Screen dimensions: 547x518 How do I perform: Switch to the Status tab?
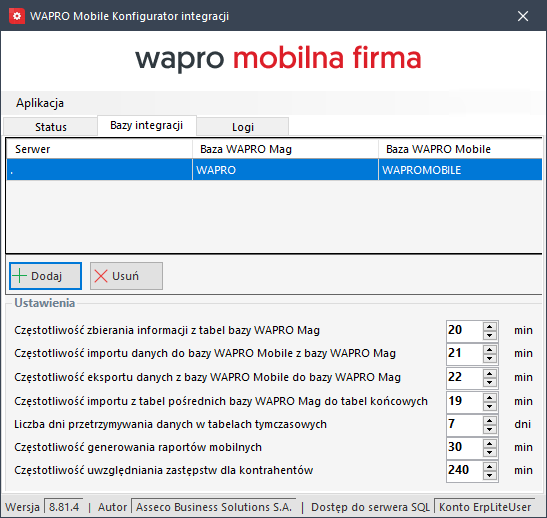coord(51,127)
